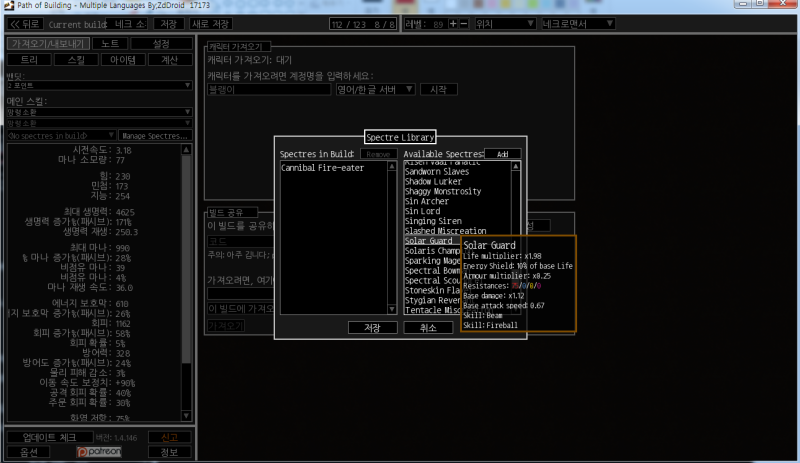Open the No spectres in build dropdown
The width and height of the screenshot is (800, 463).
(x=61, y=135)
